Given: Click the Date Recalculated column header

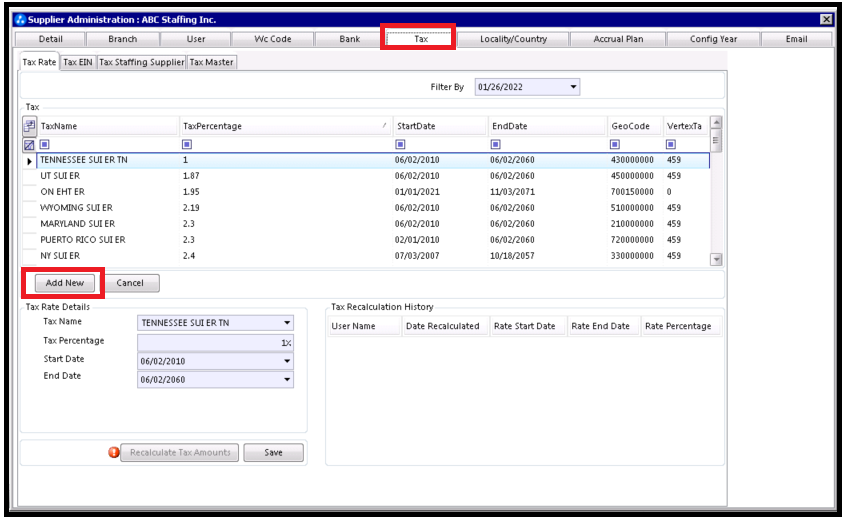Looking at the screenshot, I should (x=446, y=326).
